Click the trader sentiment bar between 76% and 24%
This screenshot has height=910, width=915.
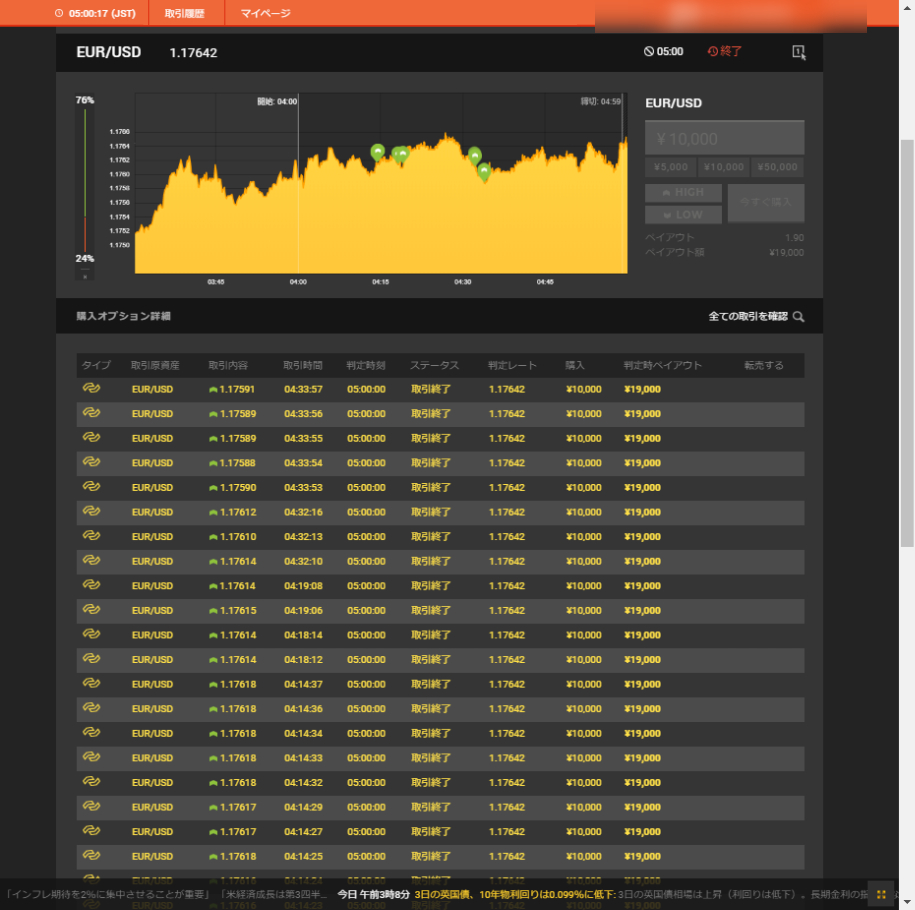coord(85,179)
